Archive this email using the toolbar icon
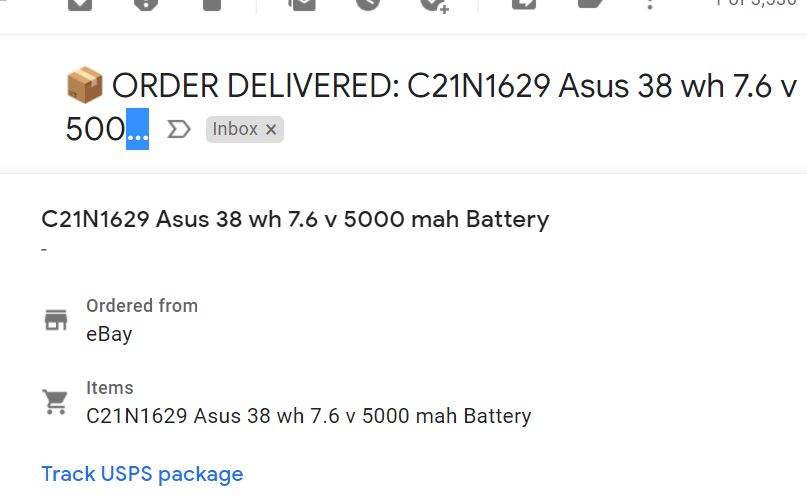807x502 pixels. click(80, 4)
